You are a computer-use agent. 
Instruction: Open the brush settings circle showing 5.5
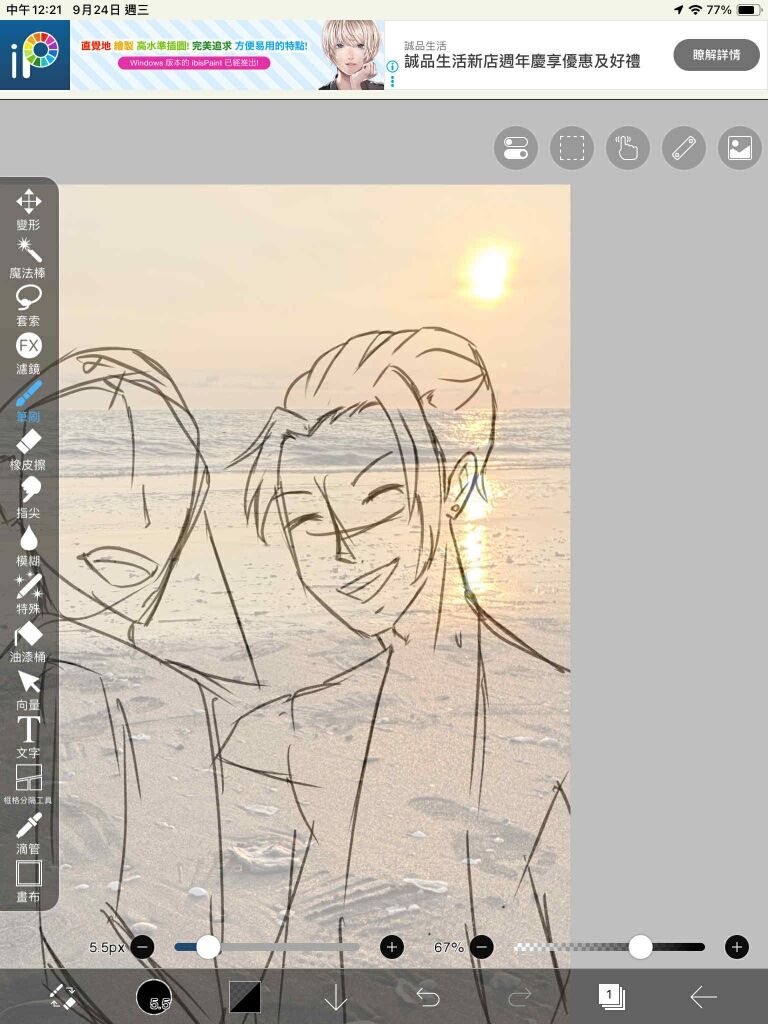(154, 997)
